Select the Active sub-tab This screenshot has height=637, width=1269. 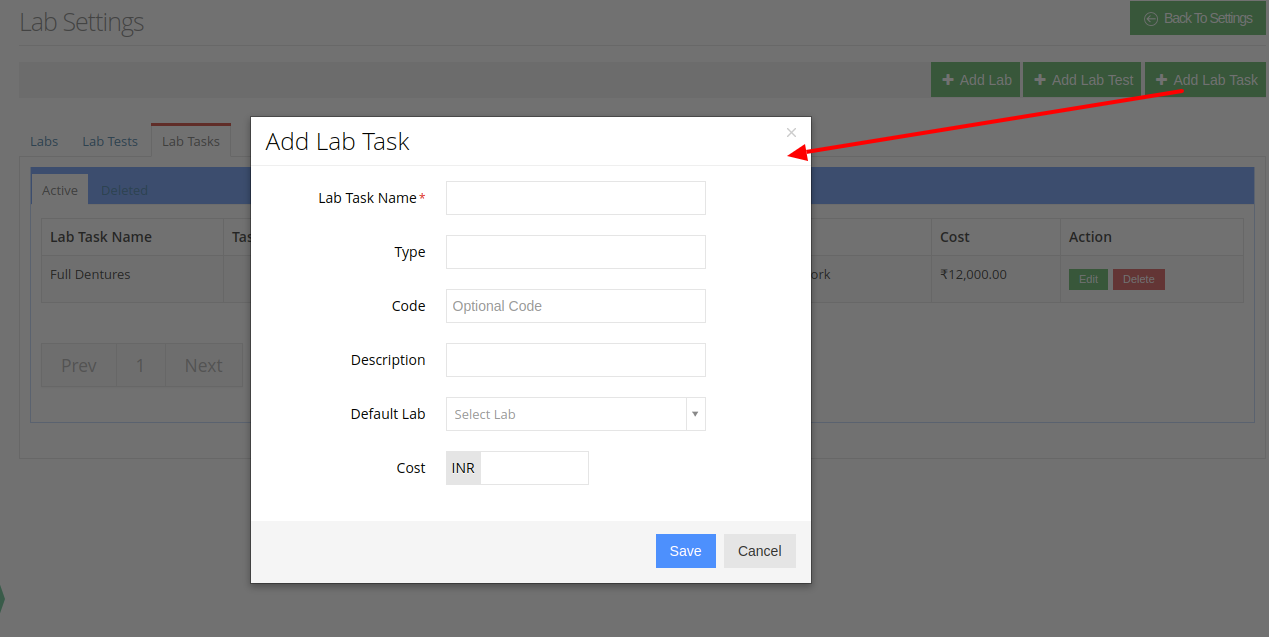click(60, 190)
